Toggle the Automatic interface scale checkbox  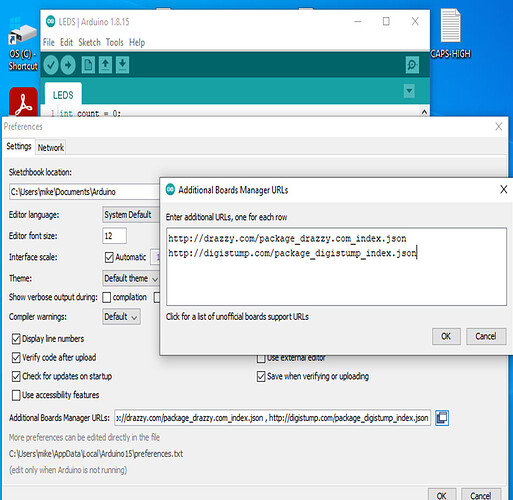click(109, 257)
